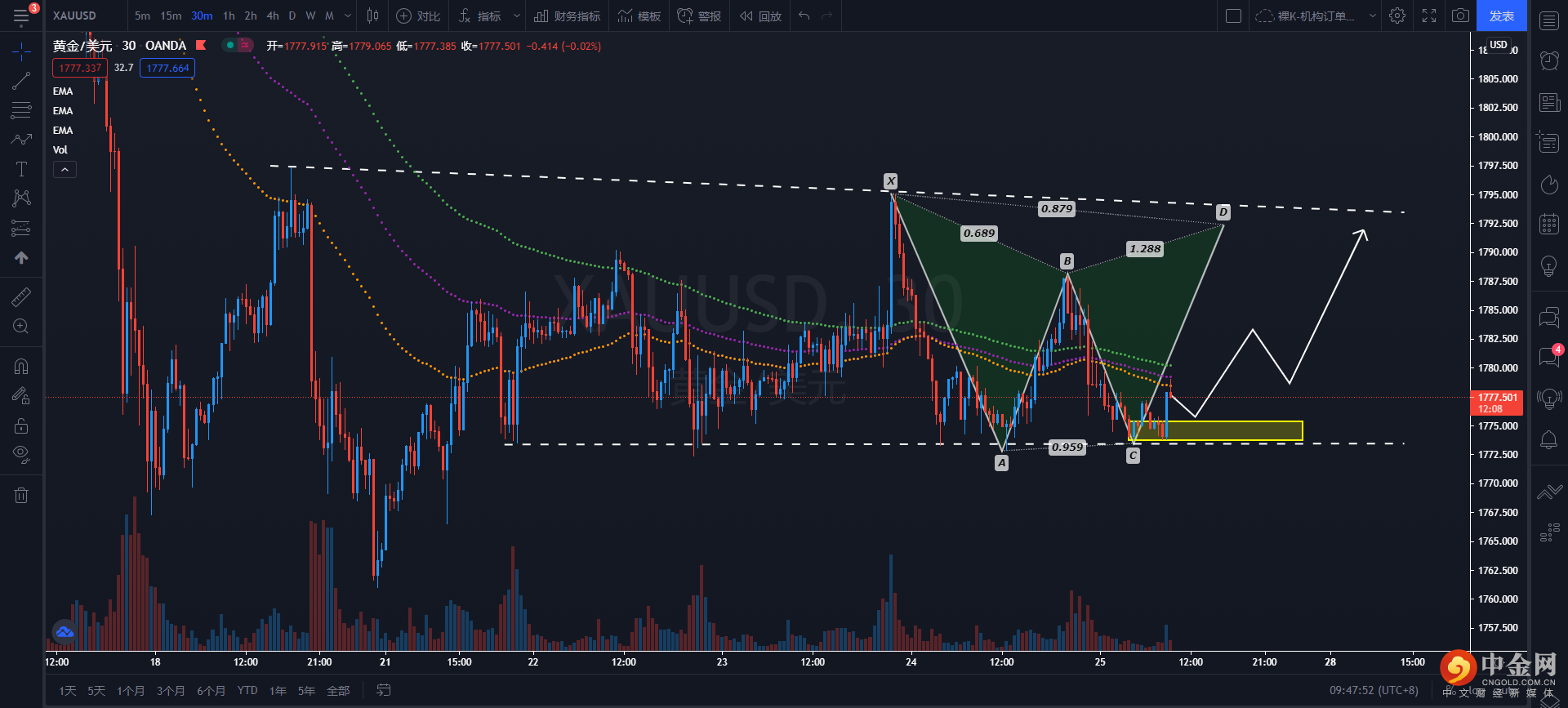Click the sell price 1777.337 box

click(80, 68)
